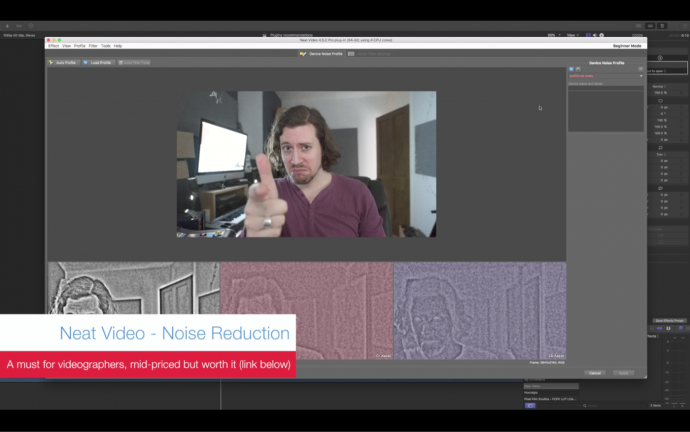Click the Cancel button

tap(595, 373)
